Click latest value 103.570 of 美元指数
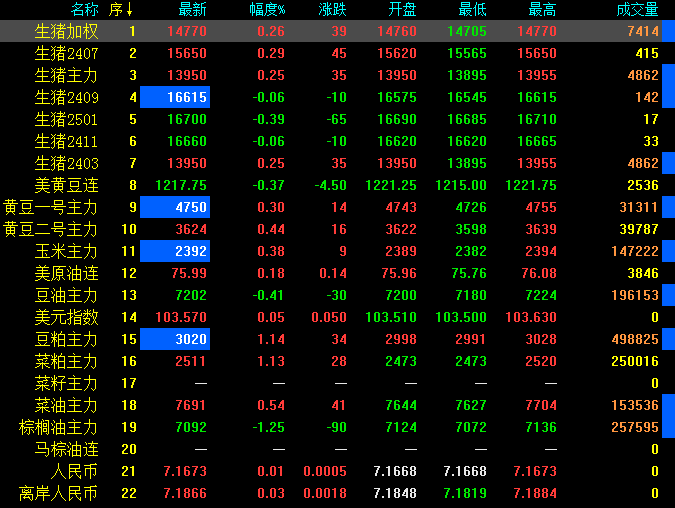 pyautogui.click(x=181, y=317)
